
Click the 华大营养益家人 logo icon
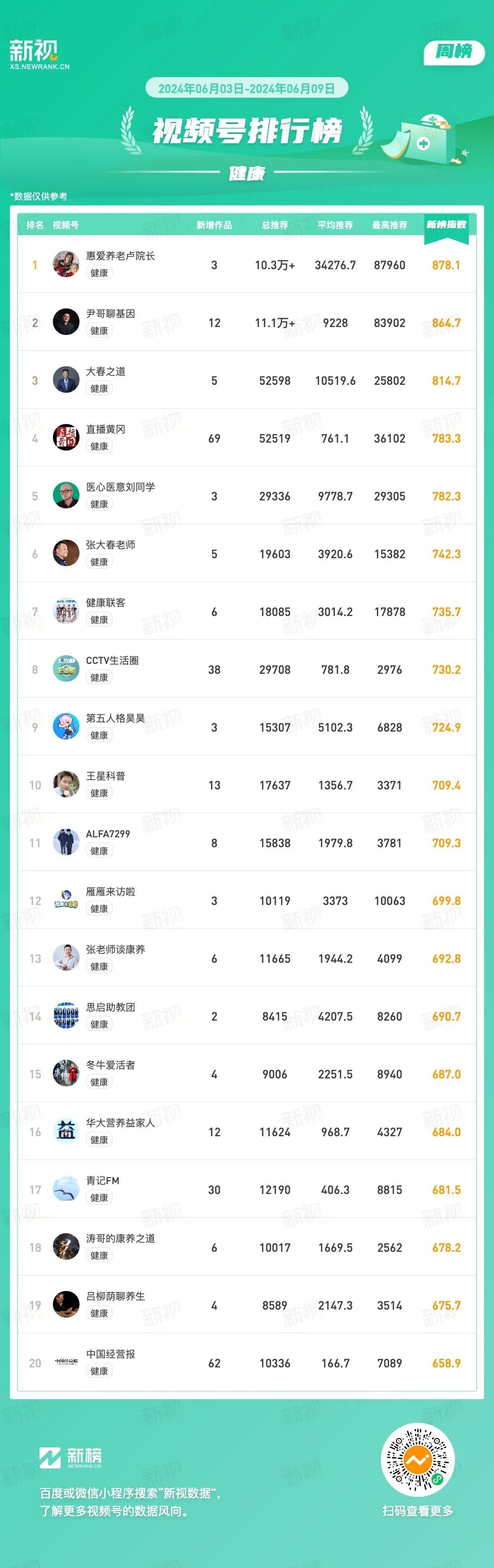click(66, 1132)
